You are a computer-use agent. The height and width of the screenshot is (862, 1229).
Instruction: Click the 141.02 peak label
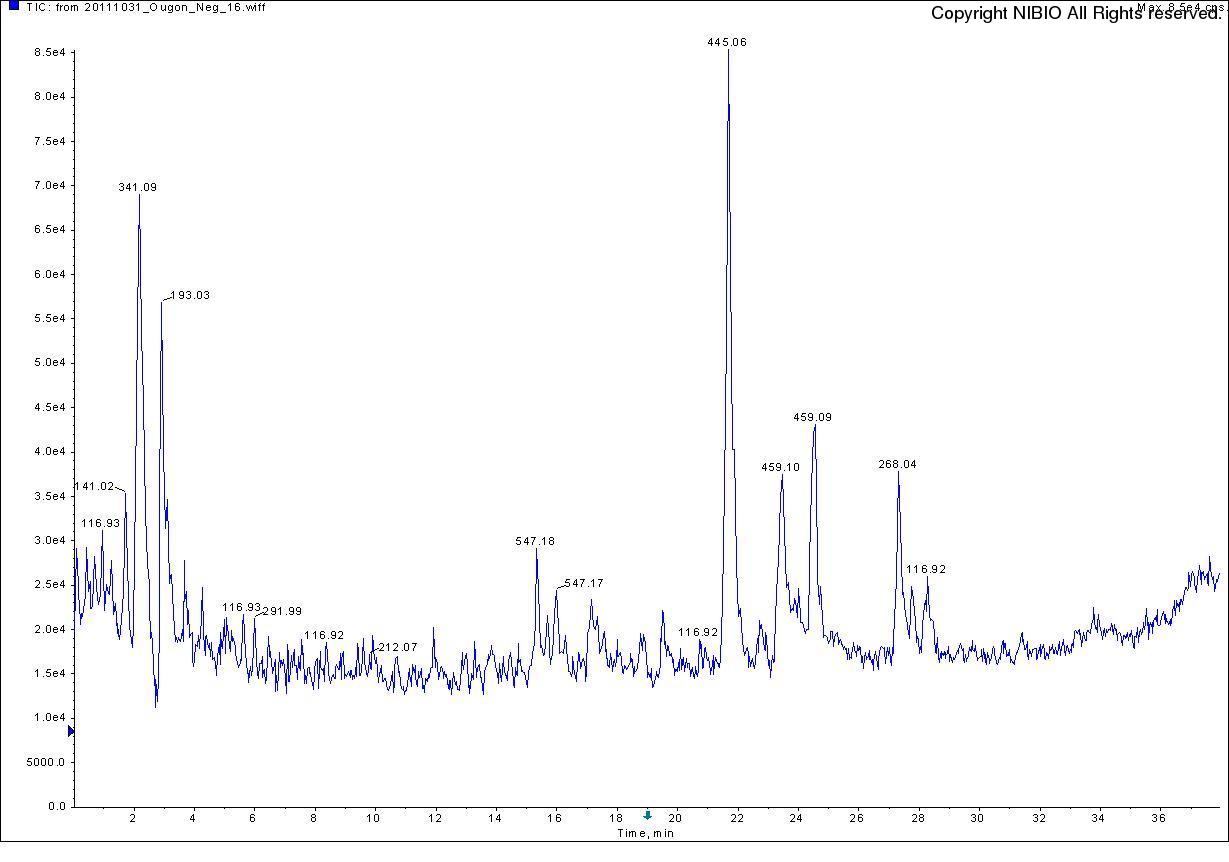click(95, 487)
